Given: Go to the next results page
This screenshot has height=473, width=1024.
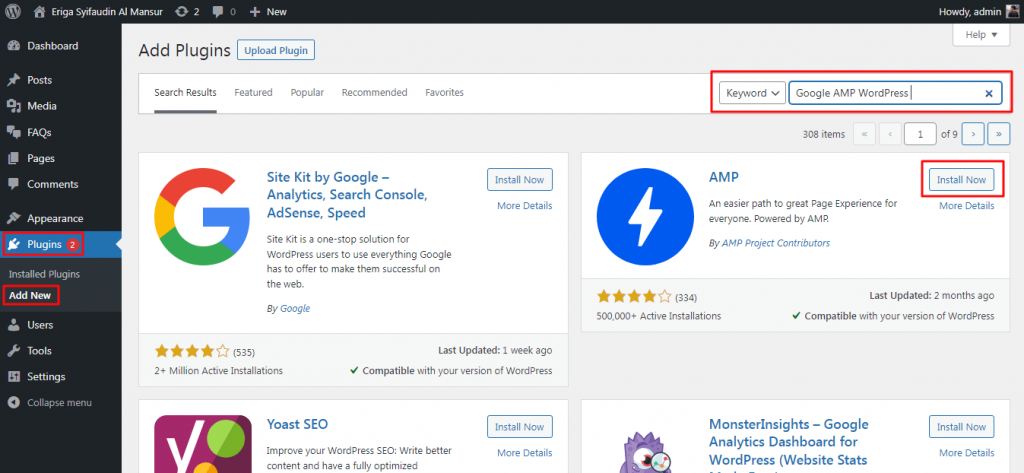Looking at the screenshot, I should tap(973, 134).
